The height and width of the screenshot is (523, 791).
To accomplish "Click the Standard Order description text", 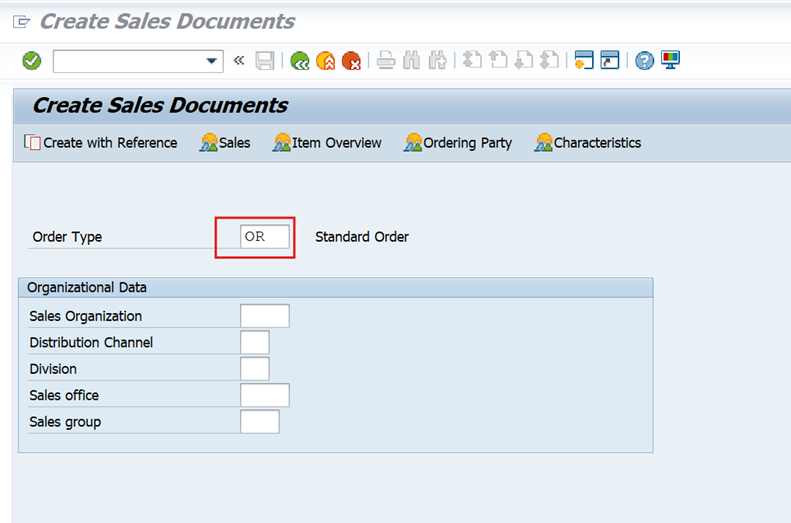I will point(362,237).
